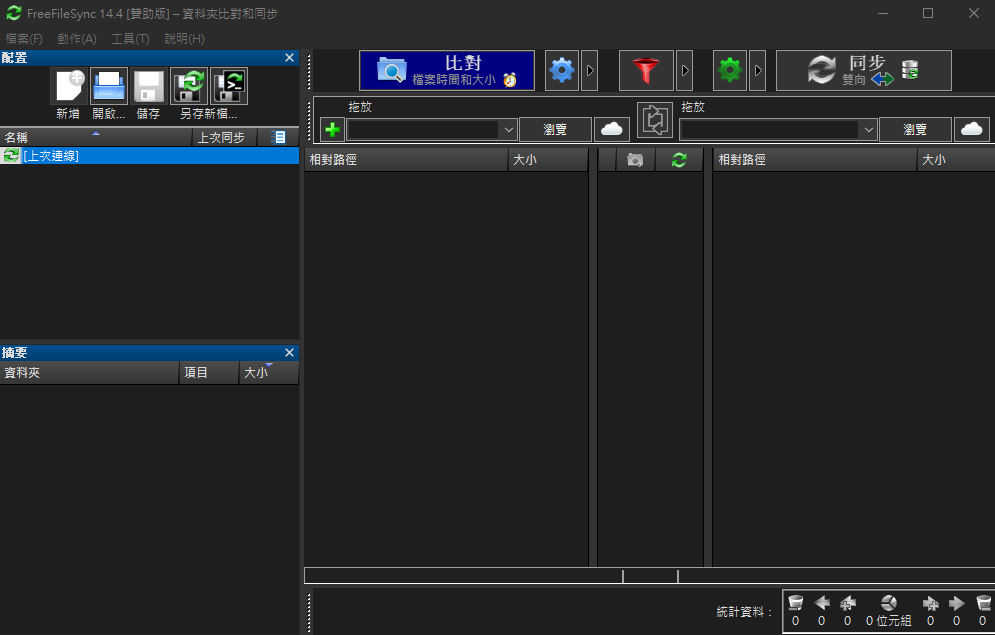This screenshot has width=995, height=635.
Task: Click the right folder path input field
Action: click(769, 129)
